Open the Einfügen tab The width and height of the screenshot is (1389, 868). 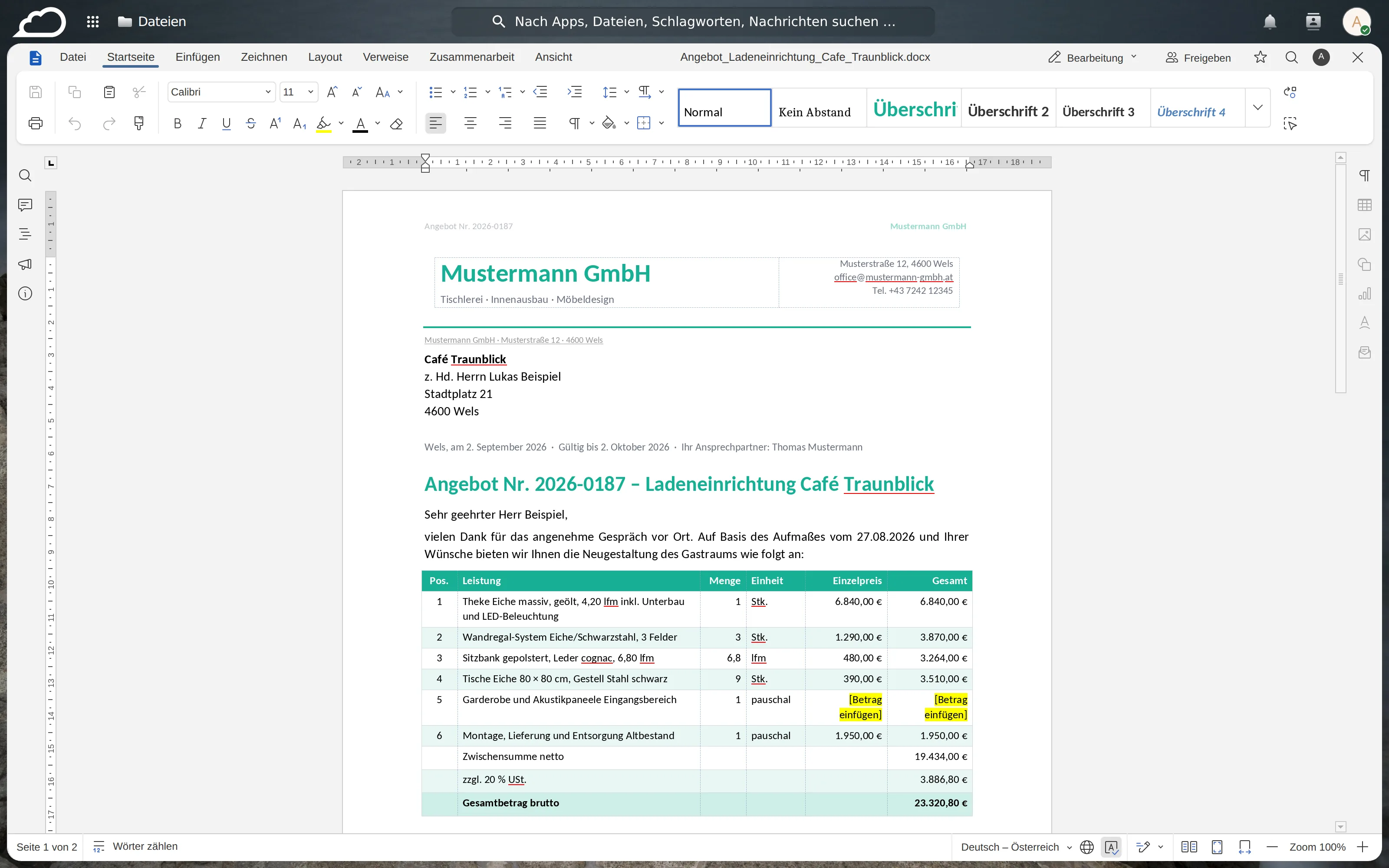point(197,57)
